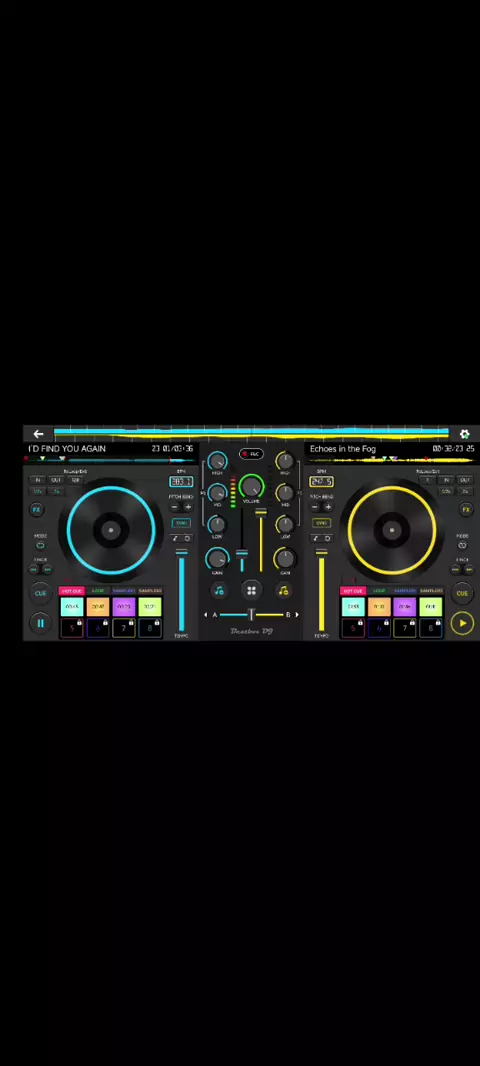Skip to previous track on left deck
This screenshot has width=480, height=1066.
[x=34, y=570]
